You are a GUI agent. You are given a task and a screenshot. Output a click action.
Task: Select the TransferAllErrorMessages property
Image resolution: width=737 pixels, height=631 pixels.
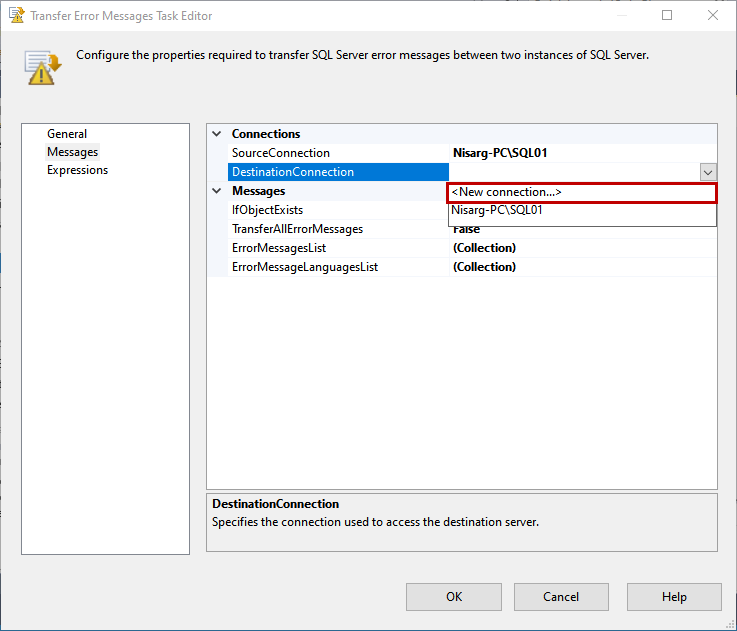(x=297, y=229)
